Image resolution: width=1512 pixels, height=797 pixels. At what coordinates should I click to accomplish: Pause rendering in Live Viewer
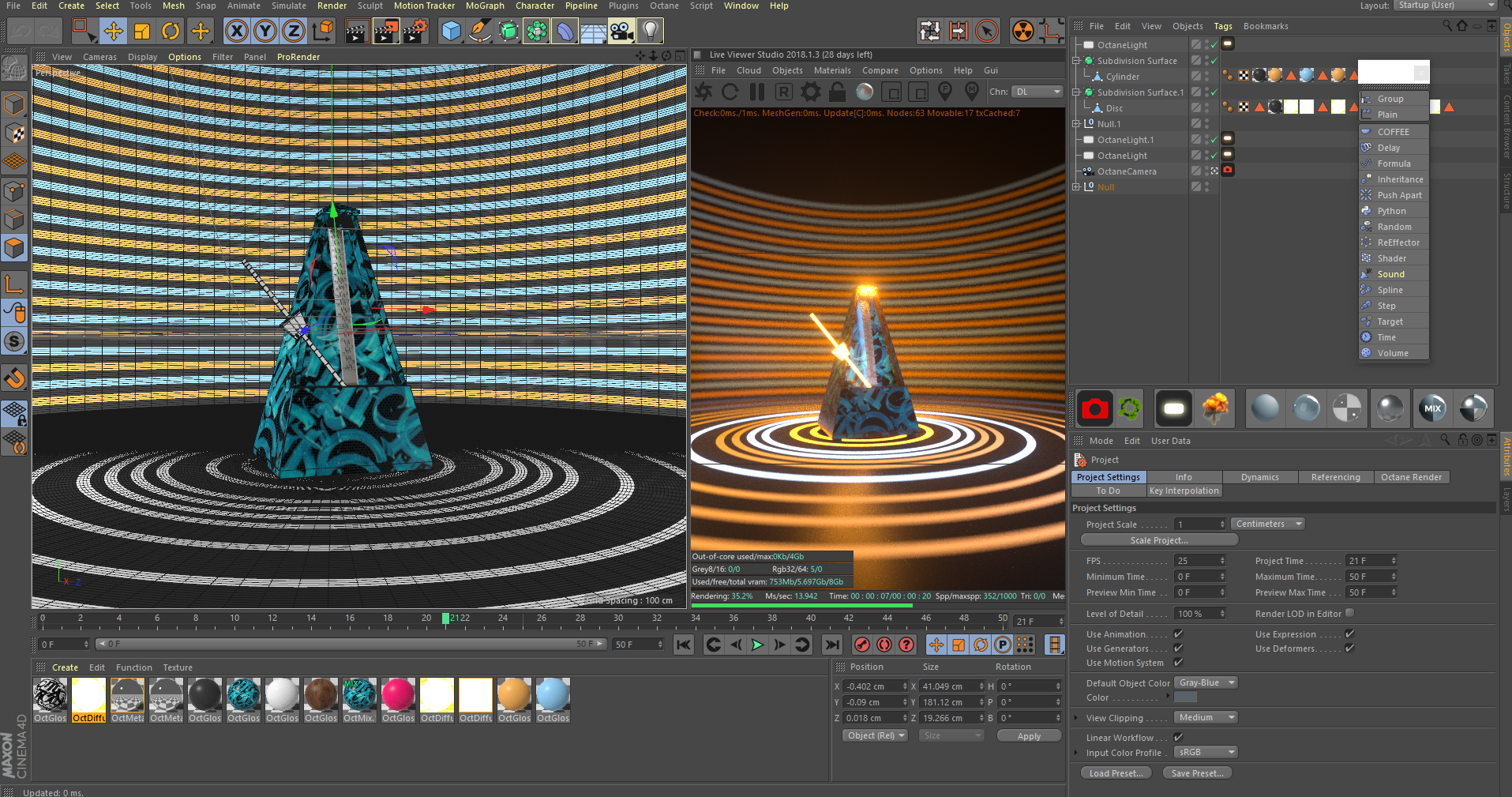(x=757, y=92)
